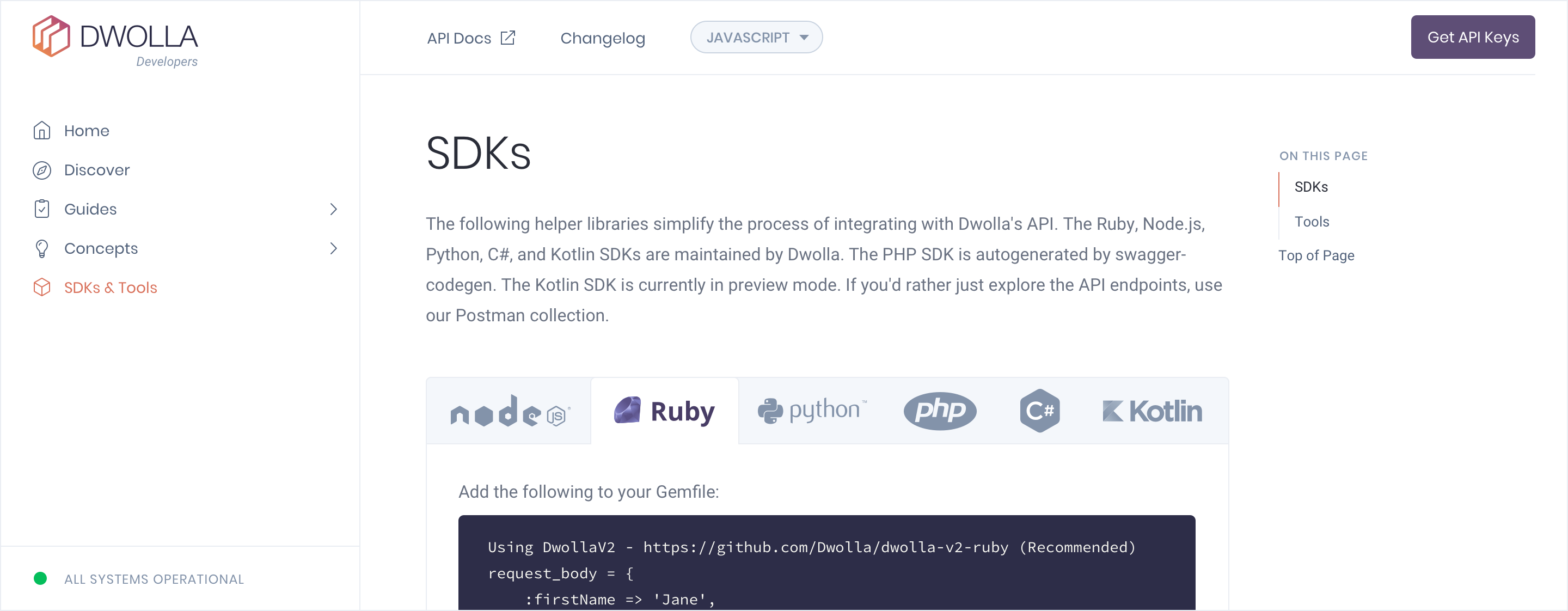The width and height of the screenshot is (1568, 611).
Task: Jump to Tools section in page outline
Action: click(1311, 222)
